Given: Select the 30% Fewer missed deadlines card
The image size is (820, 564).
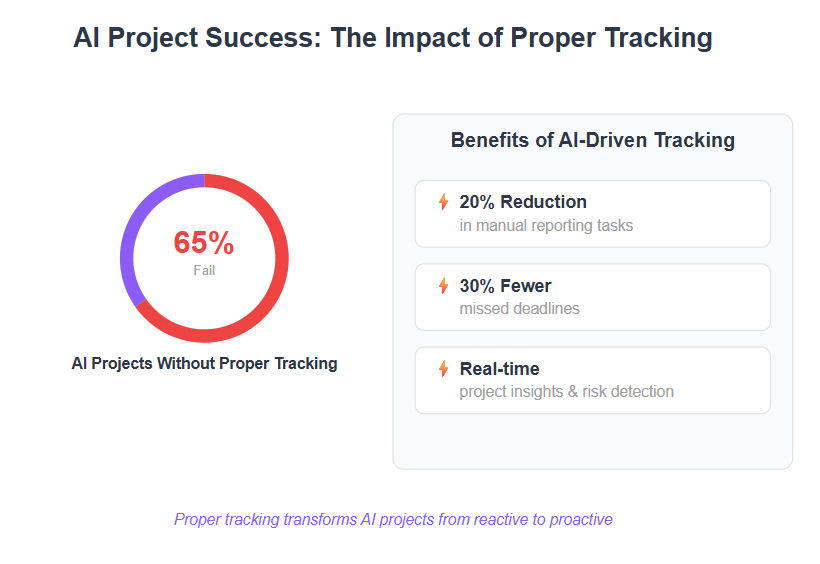Looking at the screenshot, I should point(593,297).
